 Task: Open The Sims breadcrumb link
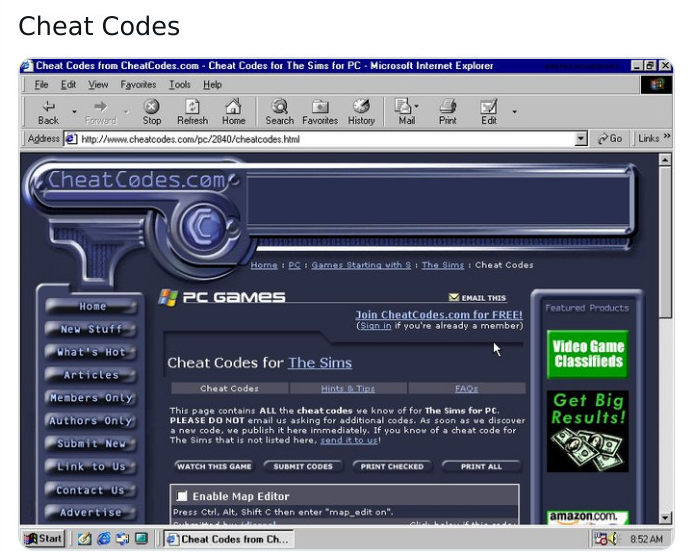pyautogui.click(x=443, y=265)
